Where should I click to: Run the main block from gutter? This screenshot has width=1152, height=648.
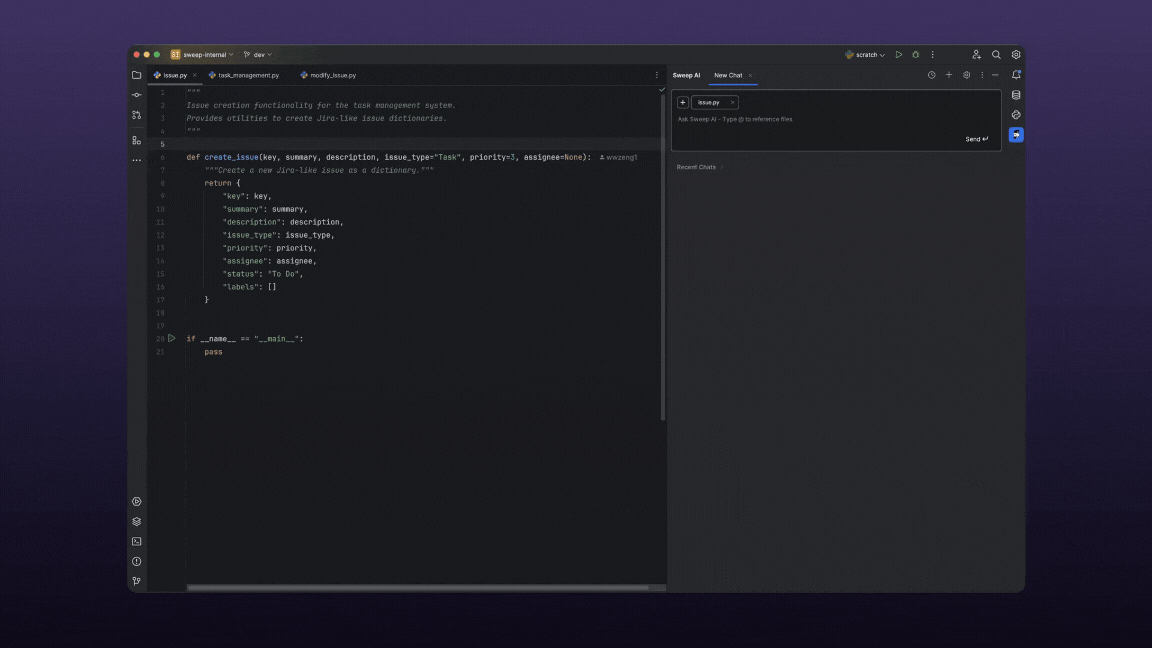tap(172, 339)
